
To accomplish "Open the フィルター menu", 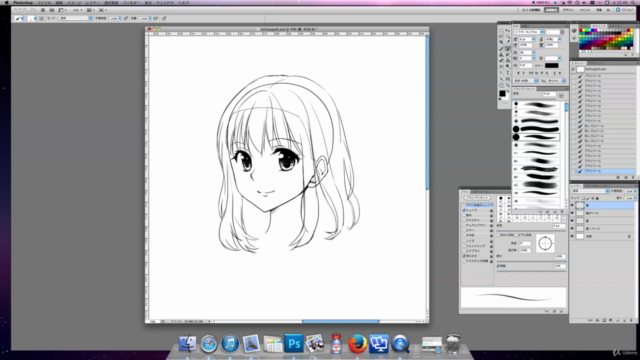I will (x=131, y=2).
